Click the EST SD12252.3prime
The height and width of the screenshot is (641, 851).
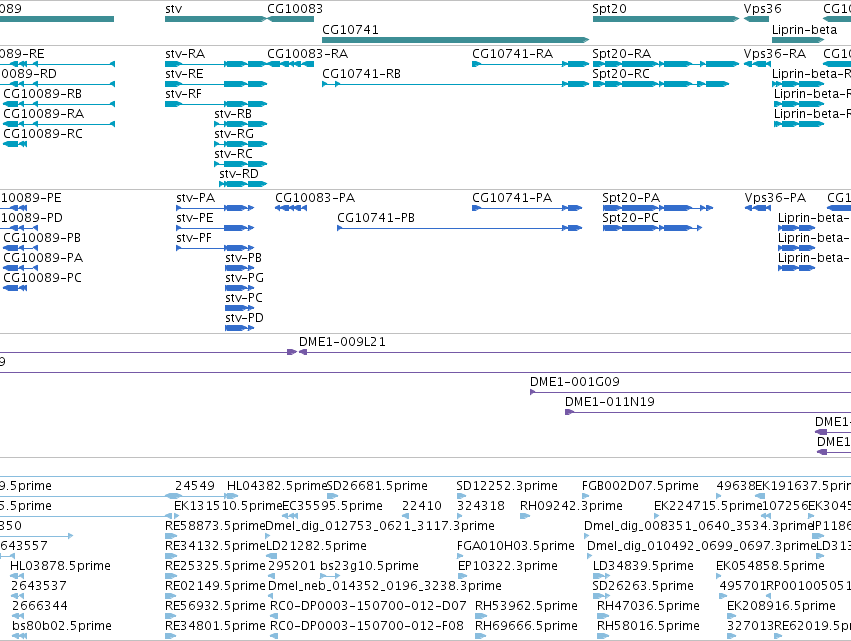pos(507,486)
